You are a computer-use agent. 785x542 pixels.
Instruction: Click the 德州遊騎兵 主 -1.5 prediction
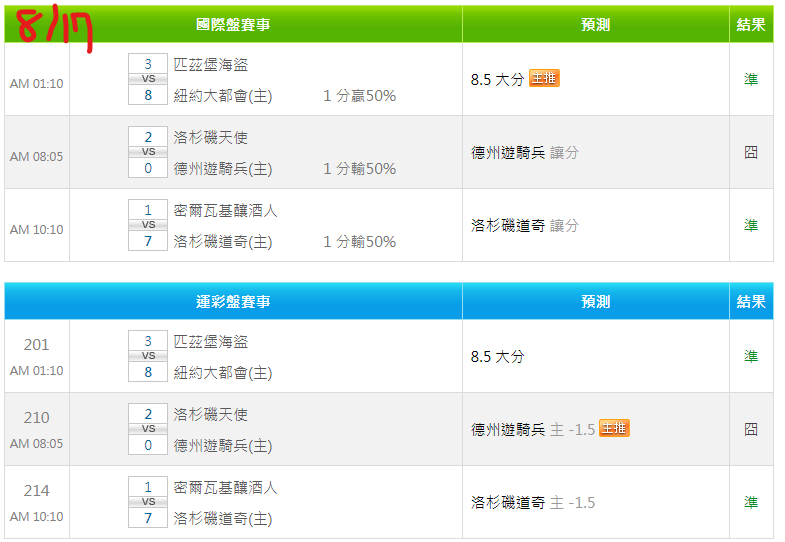533,430
